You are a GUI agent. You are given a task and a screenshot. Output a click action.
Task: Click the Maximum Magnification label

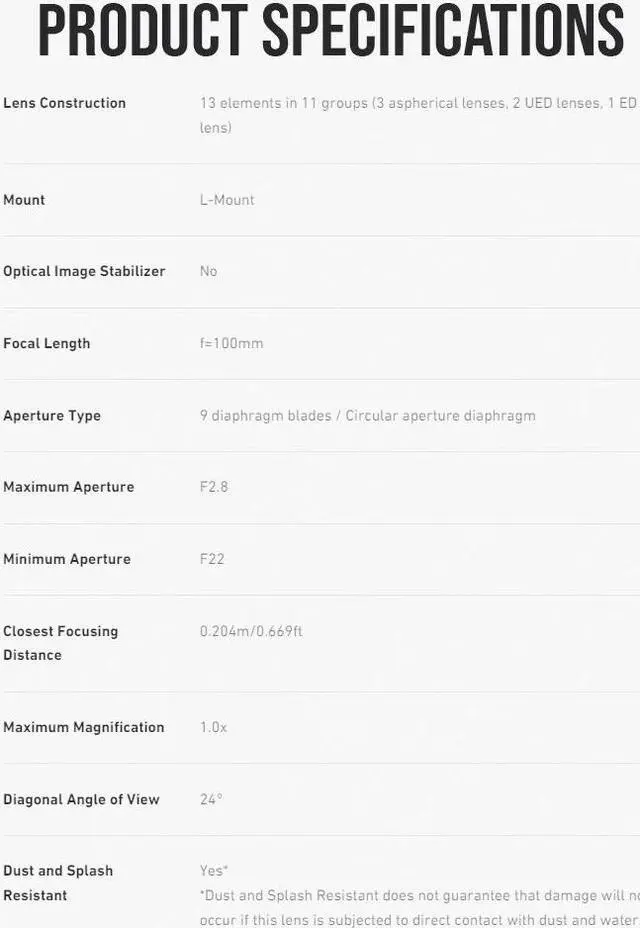pyautogui.click(x=84, y=727)
